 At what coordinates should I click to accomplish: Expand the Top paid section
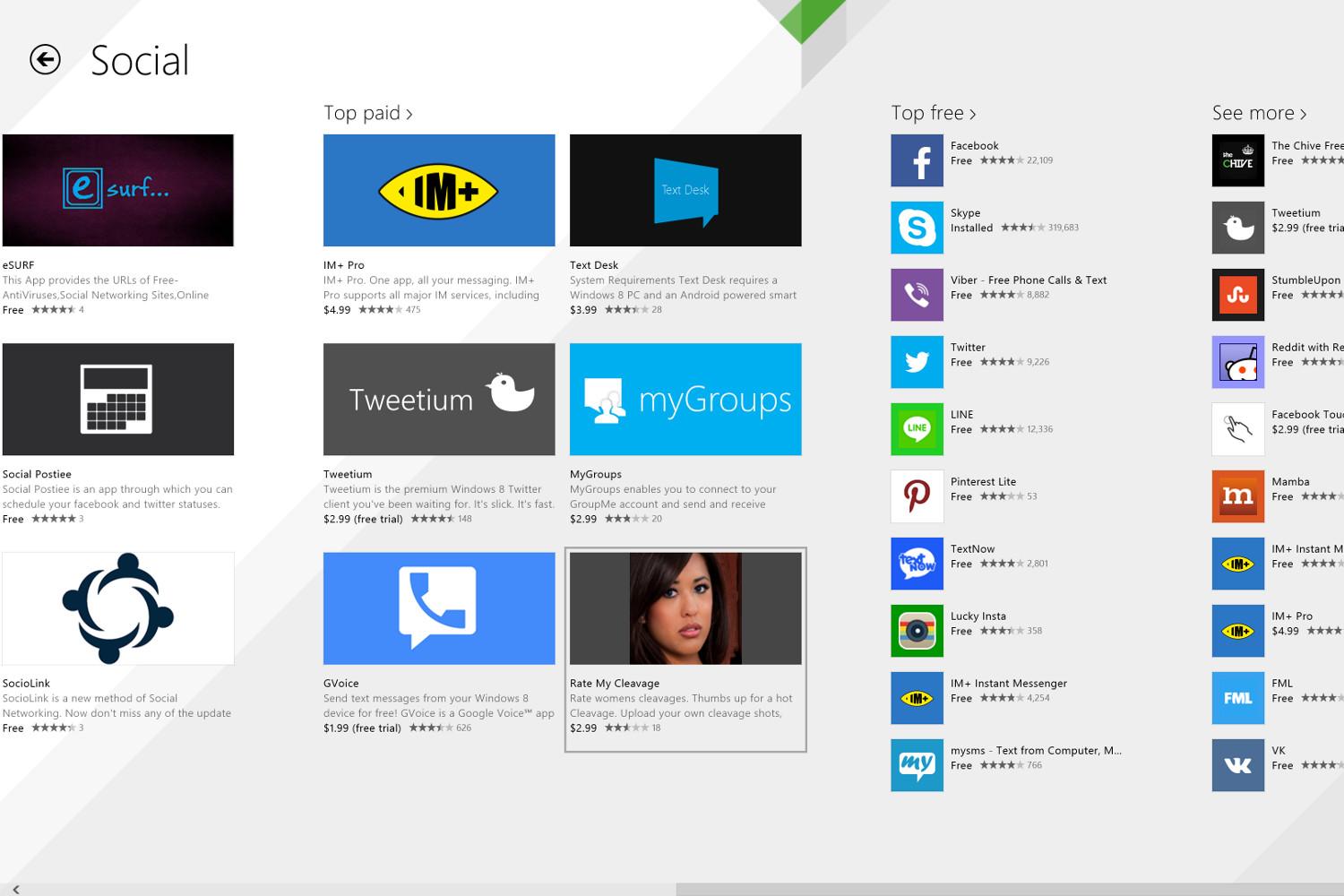[368, 113]
